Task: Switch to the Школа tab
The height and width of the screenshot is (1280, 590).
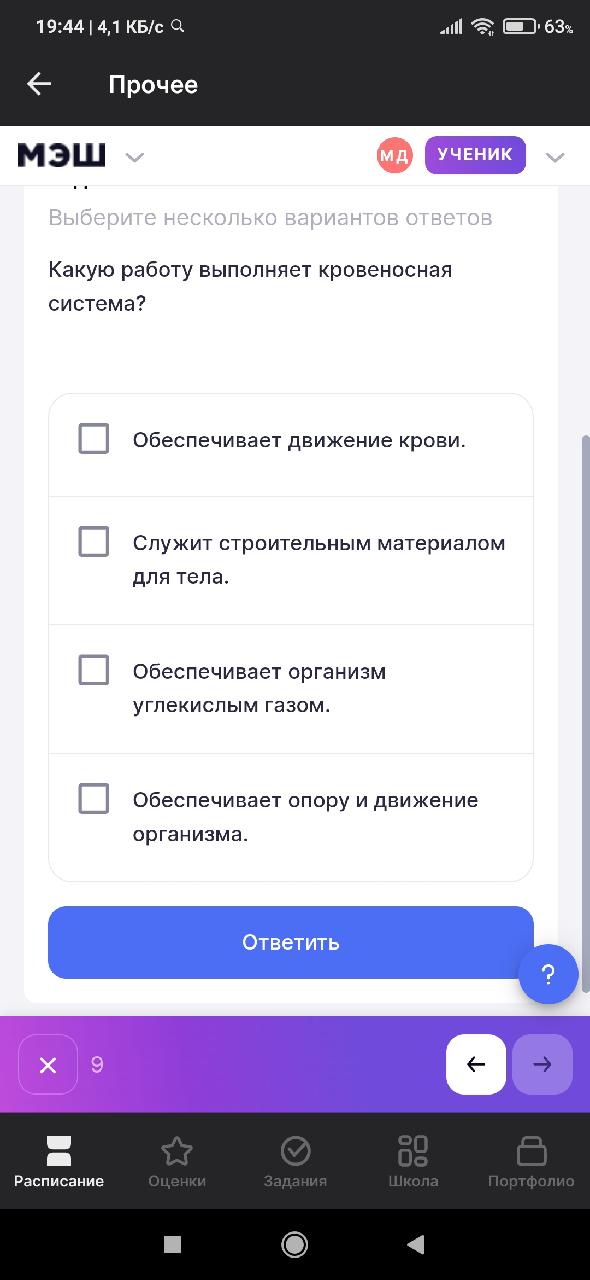Action: (x=413, y=1162)
